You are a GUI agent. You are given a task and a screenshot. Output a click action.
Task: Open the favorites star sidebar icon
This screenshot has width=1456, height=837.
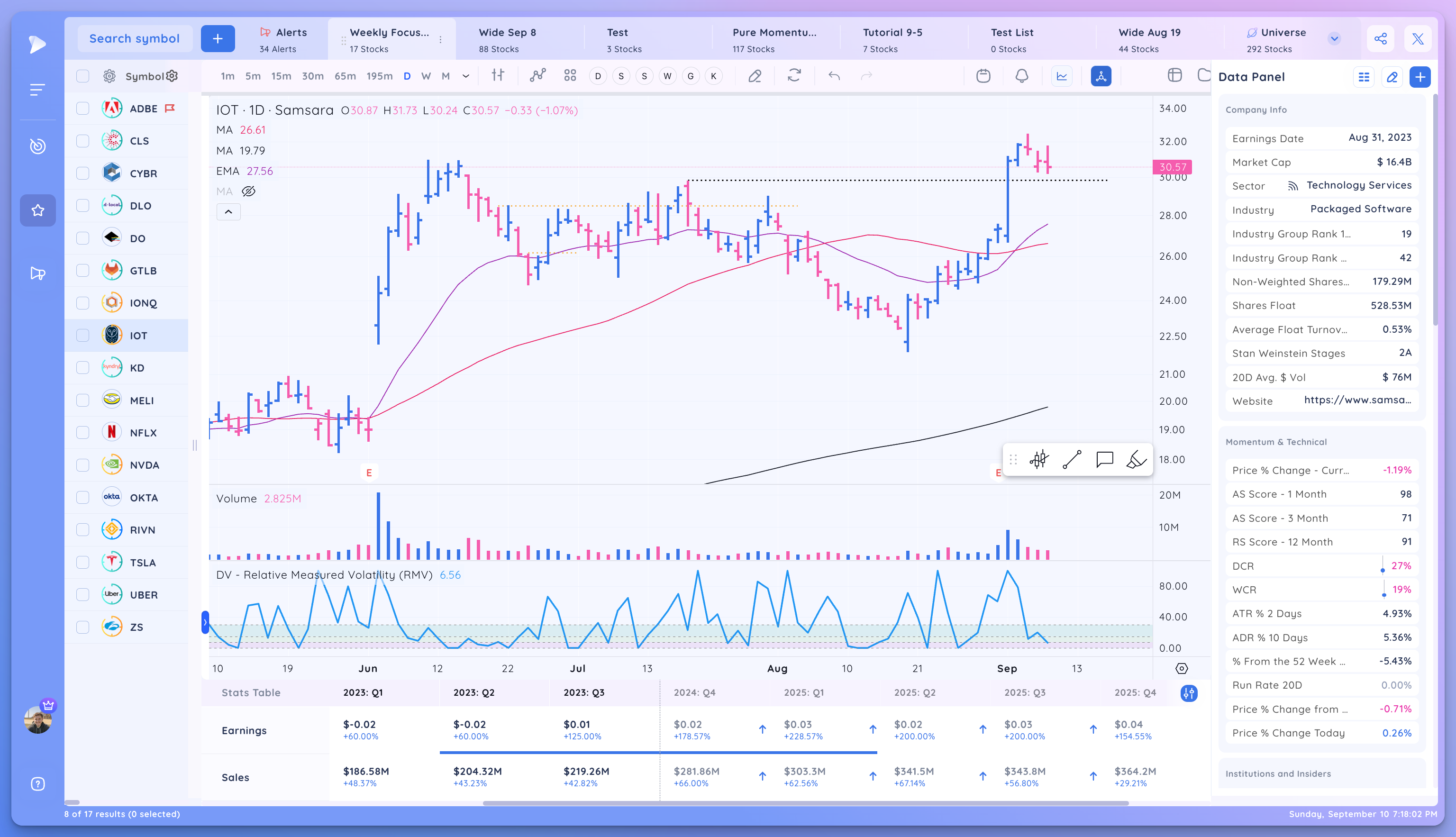(x=38, y=210)
